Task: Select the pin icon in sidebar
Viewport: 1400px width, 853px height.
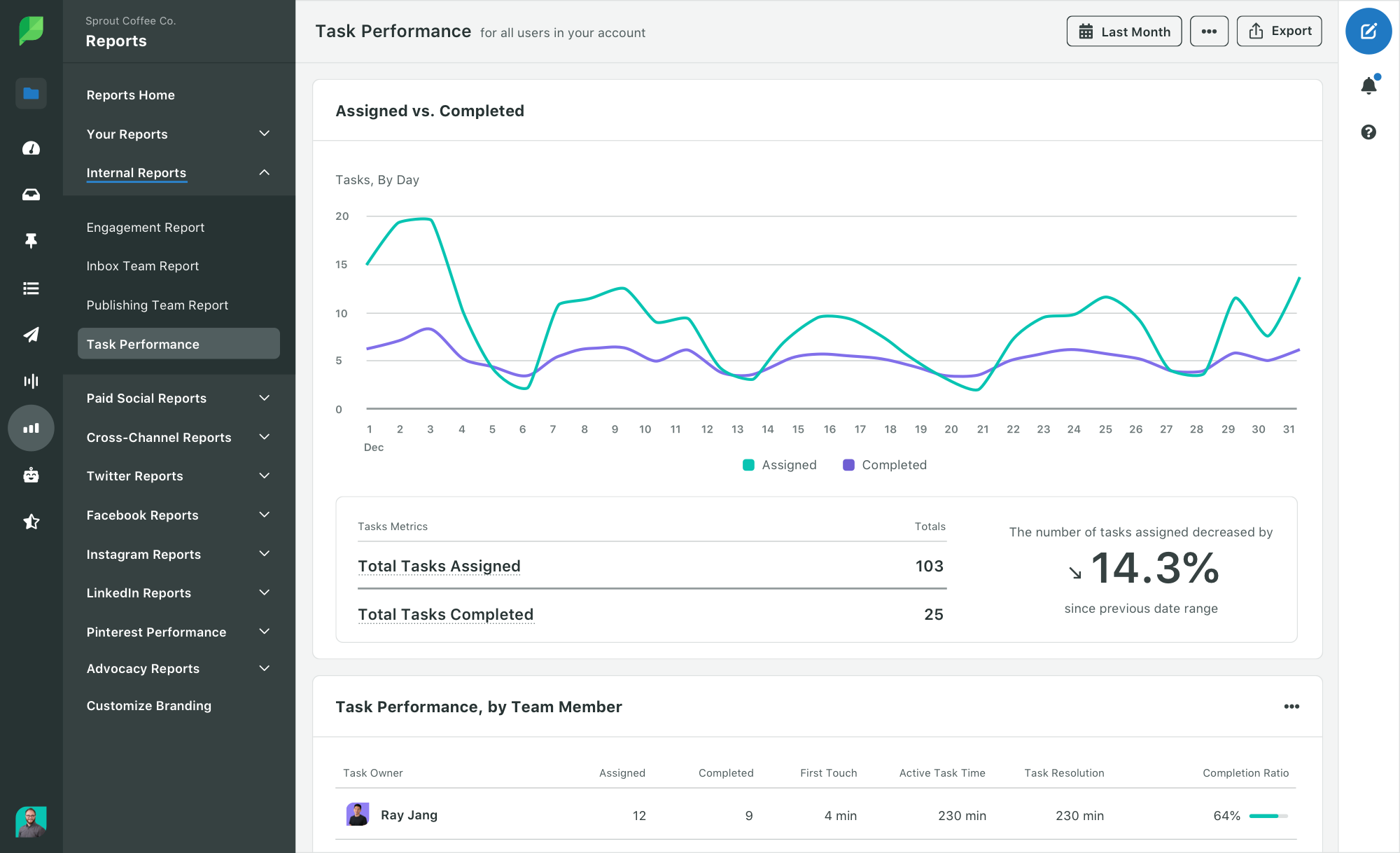Action: [x=31, y=241]
